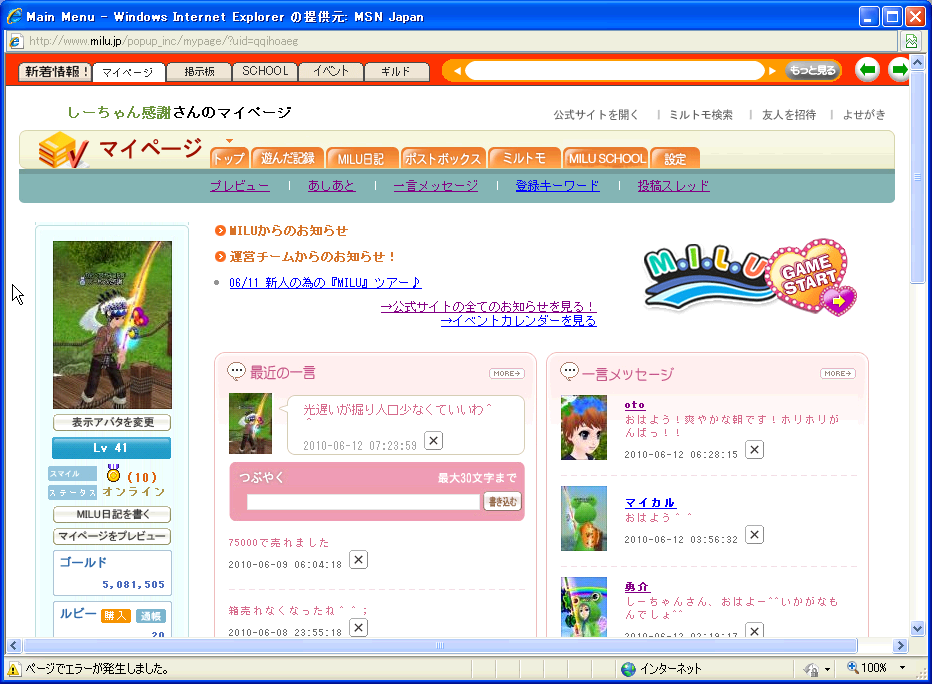
Task: Expand MORE in 最近の一言 panel
Action: coord(506,373)
